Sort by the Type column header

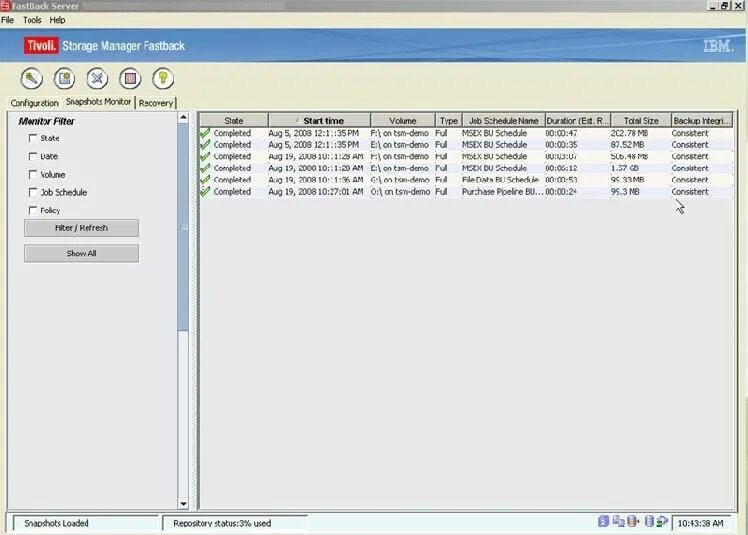point(448,121)
